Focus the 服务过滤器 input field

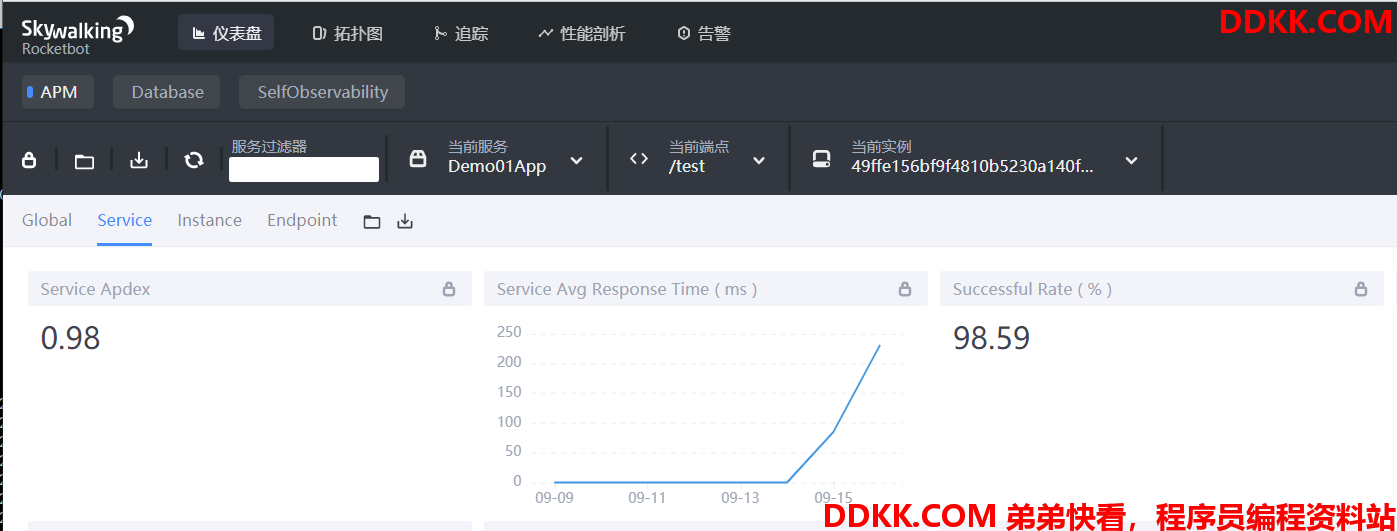click(x=304, y=169)
